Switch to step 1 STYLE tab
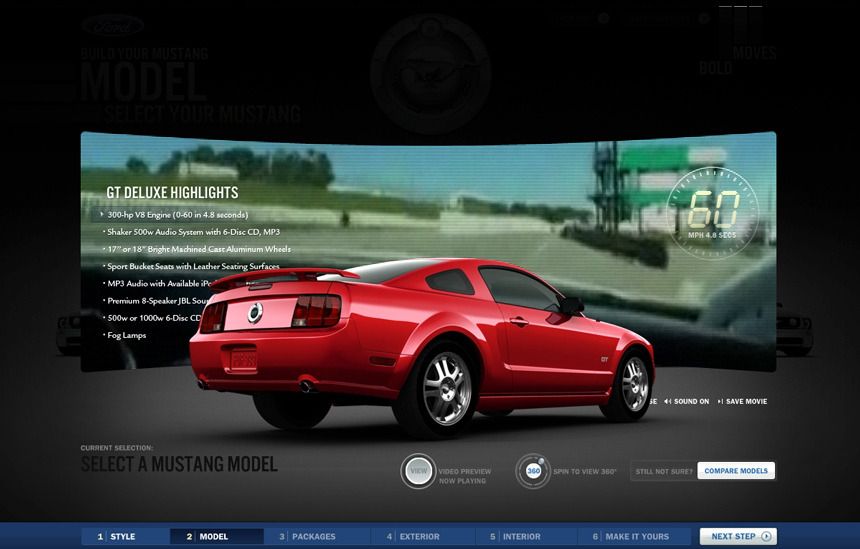The height and width of the screenshot is (549, 860). (126, 536)
